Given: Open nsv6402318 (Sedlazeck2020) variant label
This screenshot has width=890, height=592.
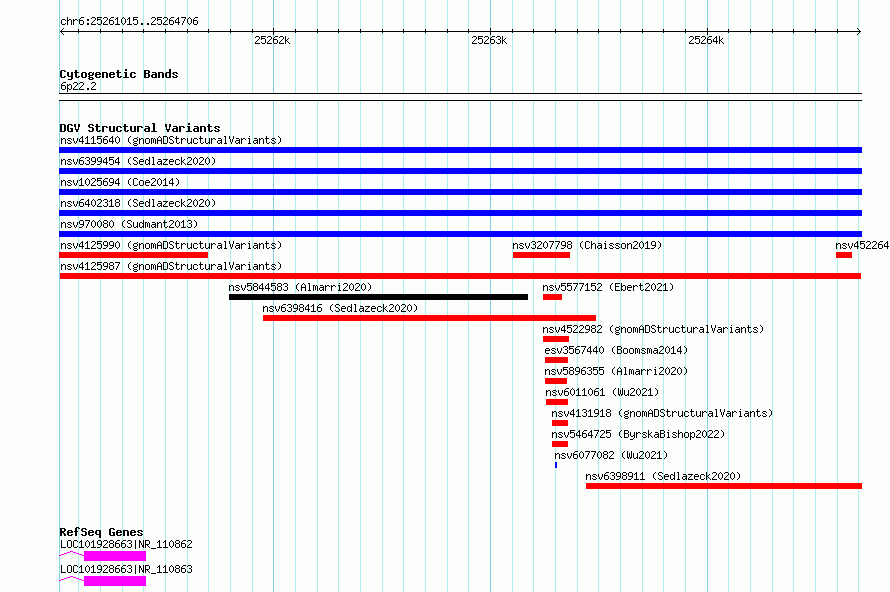Looking at the screenshot, I should [x=138, y=203].
